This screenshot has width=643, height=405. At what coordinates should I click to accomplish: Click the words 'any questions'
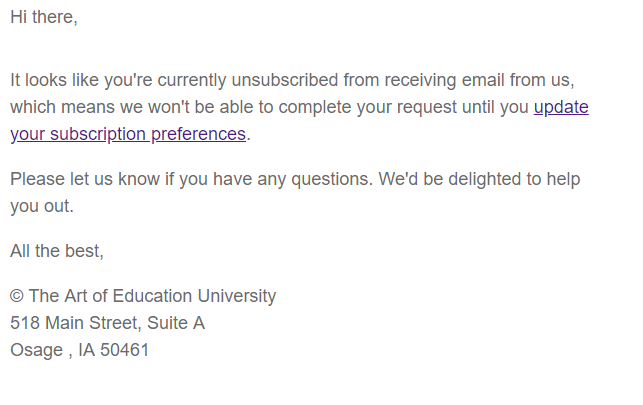coord(314,180)
